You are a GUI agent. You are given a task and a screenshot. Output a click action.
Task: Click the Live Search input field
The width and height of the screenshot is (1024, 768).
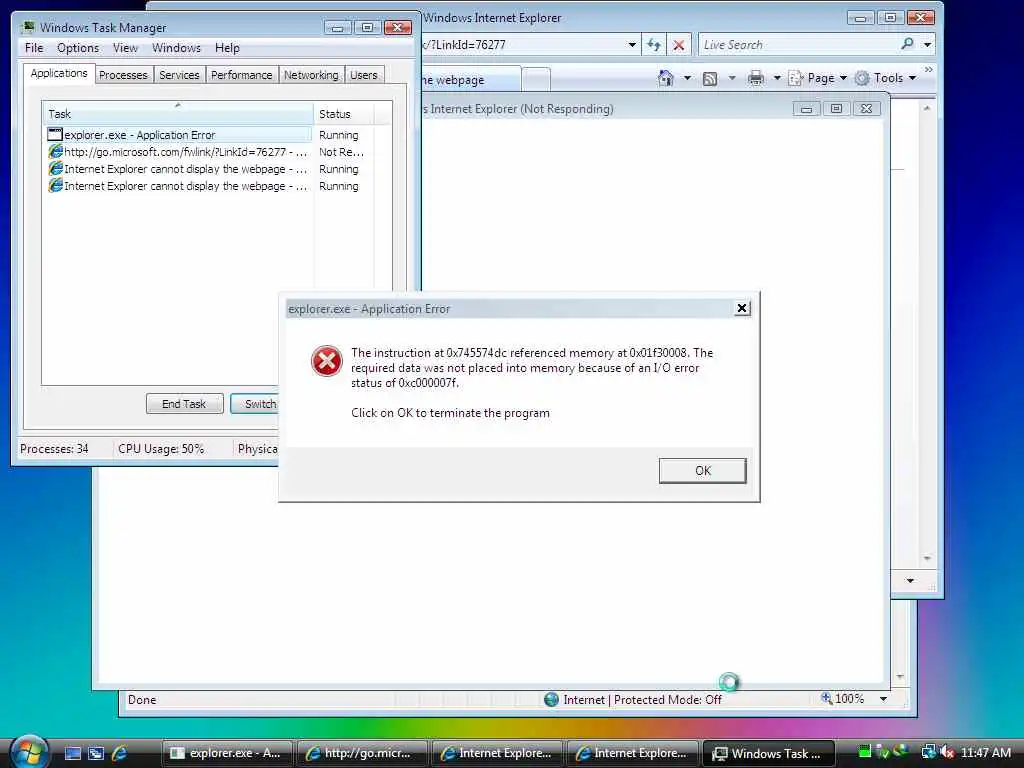[x=799, y=45]
